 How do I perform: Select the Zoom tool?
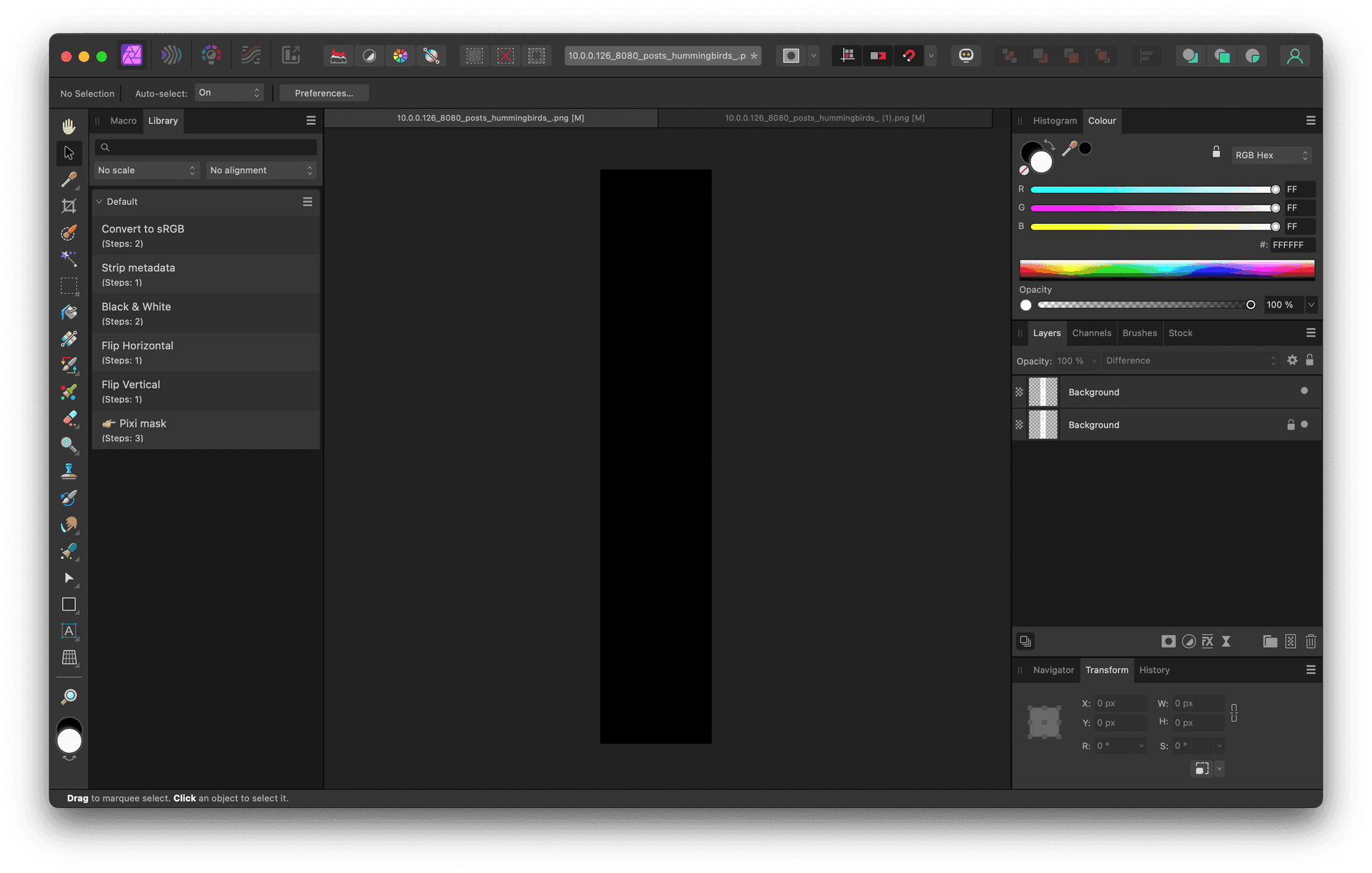tap(69, 696)
